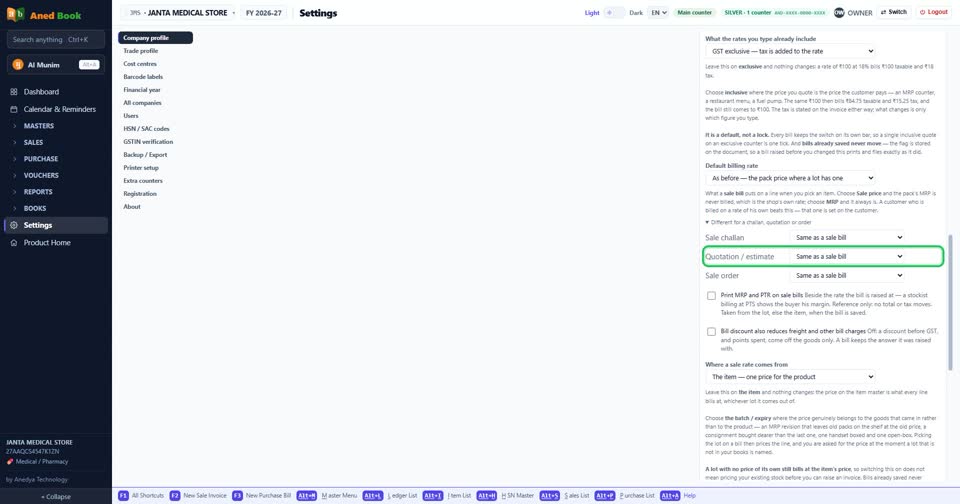Click the Medical / Pharmacy pill icon

(x=10, y=462)
